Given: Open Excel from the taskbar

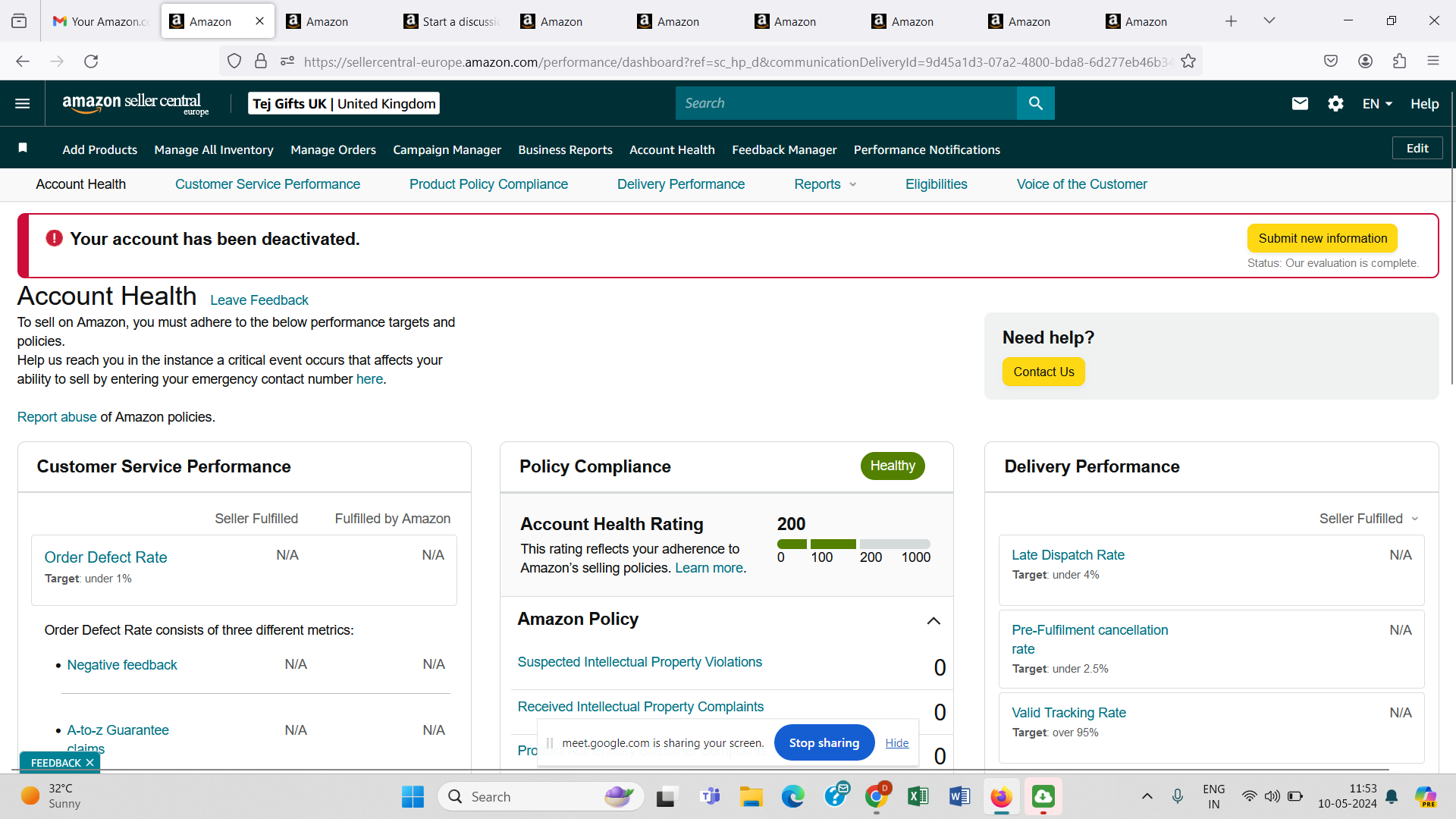Looking at the screenshot, I should coord(918,797).
